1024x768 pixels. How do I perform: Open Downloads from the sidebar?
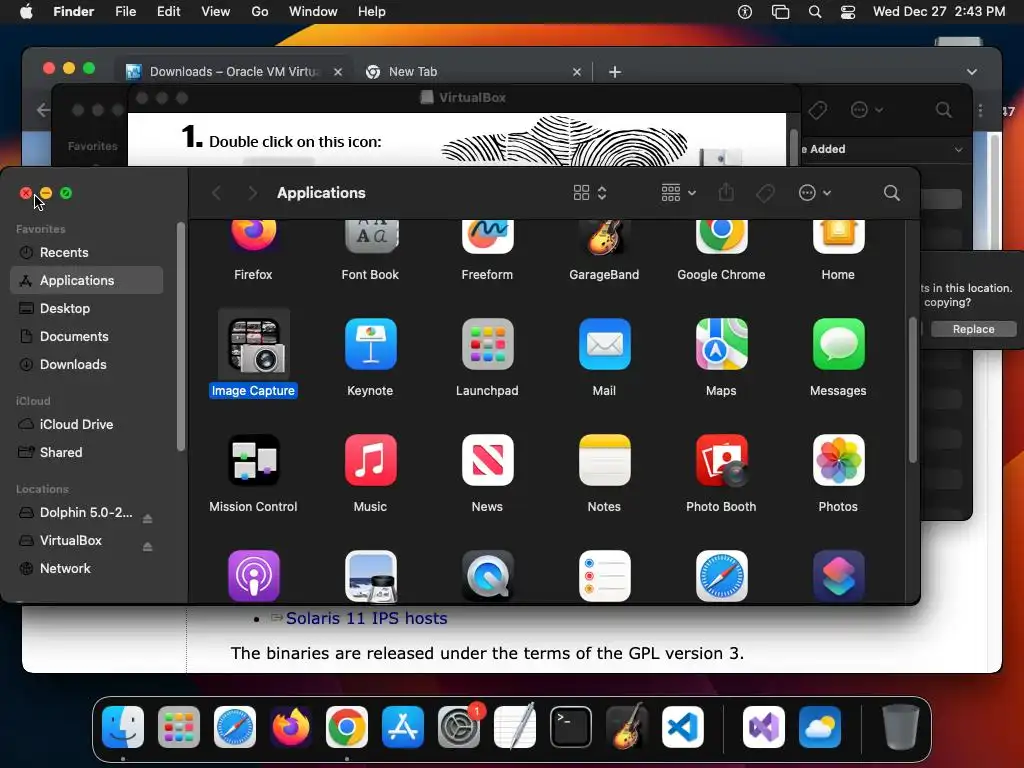click(86, 364)
